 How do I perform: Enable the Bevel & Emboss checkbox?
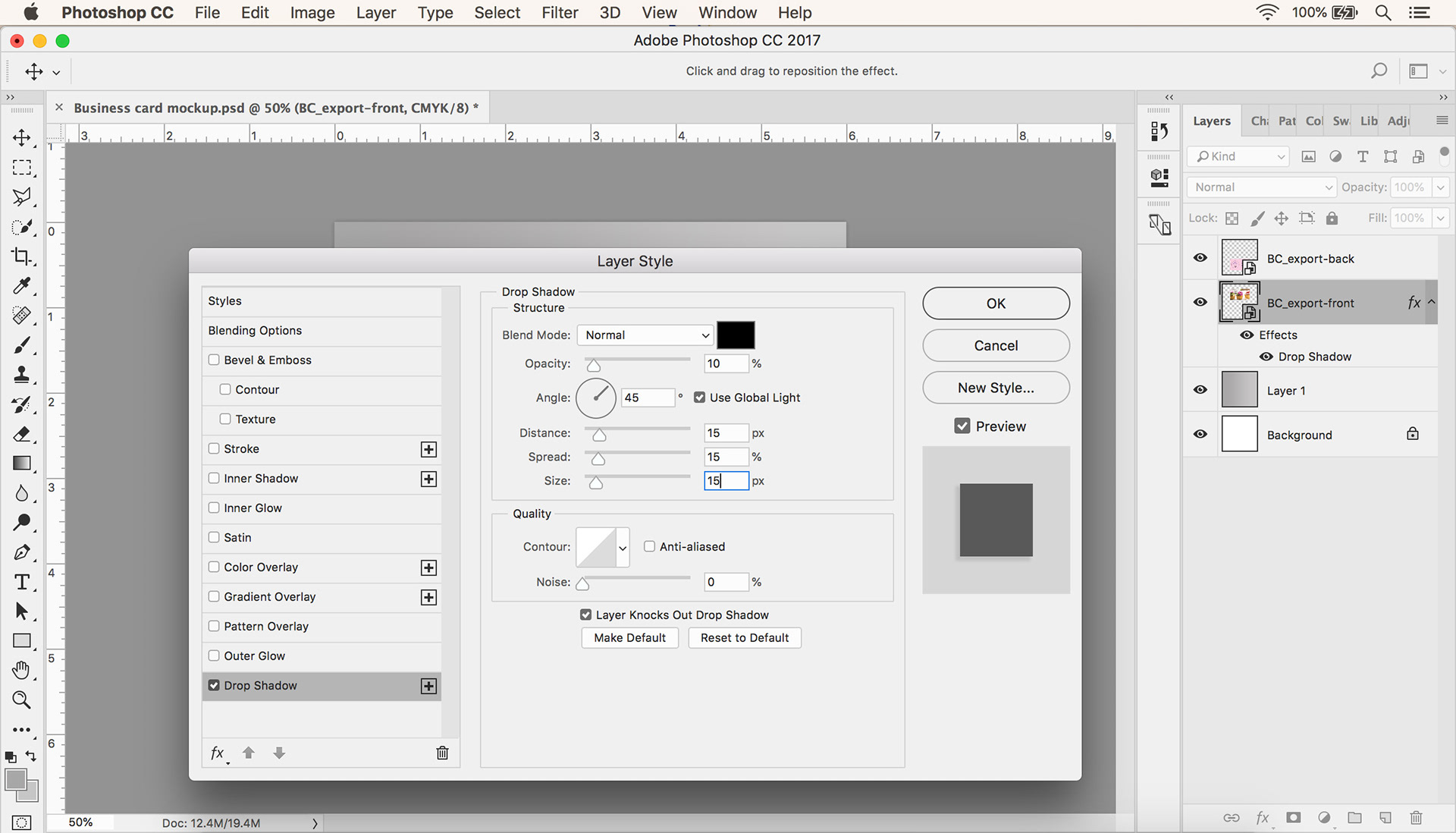(214, 360)
